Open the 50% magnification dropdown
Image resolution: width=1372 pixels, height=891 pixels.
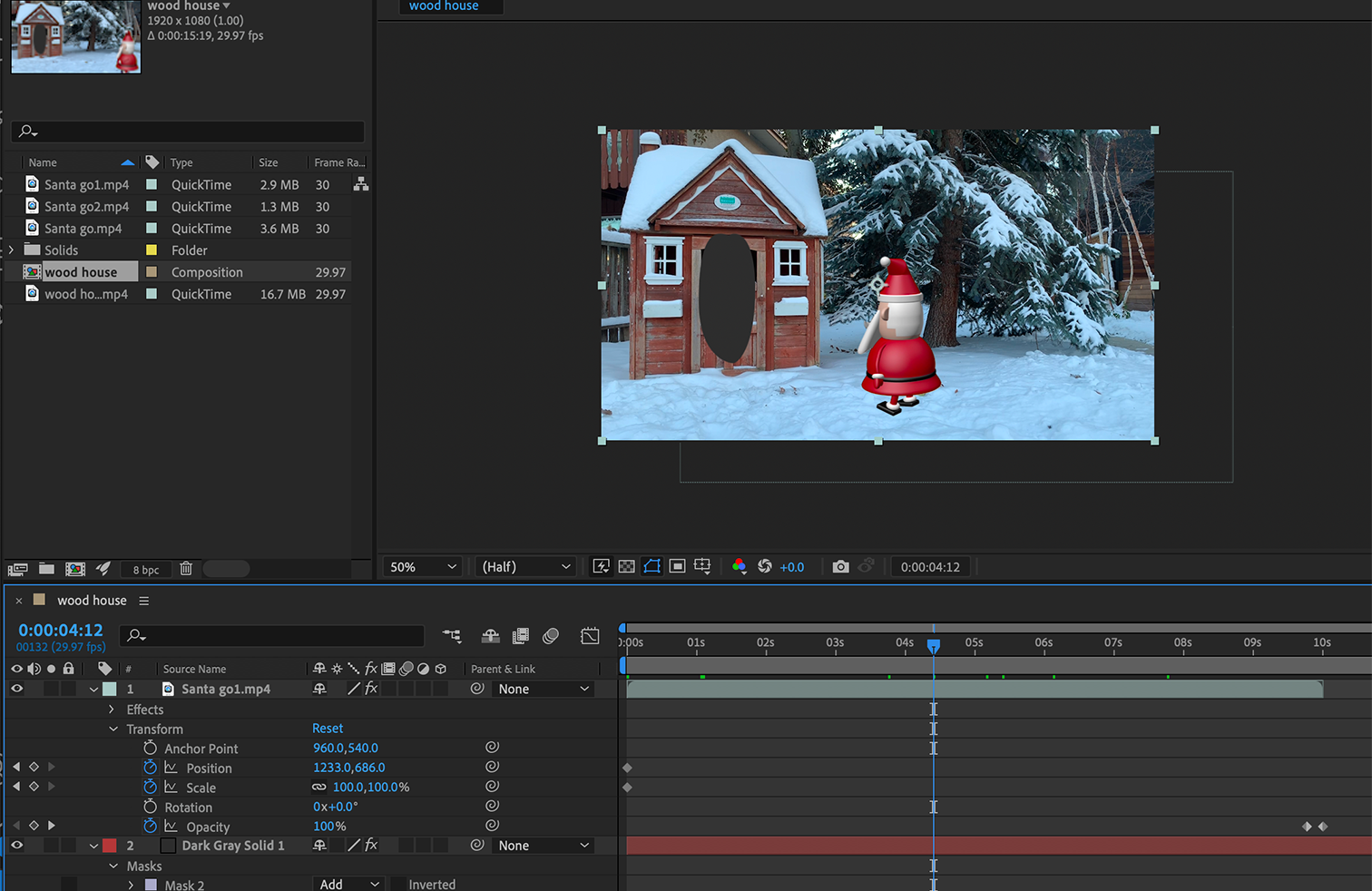[x=423, y=567]
